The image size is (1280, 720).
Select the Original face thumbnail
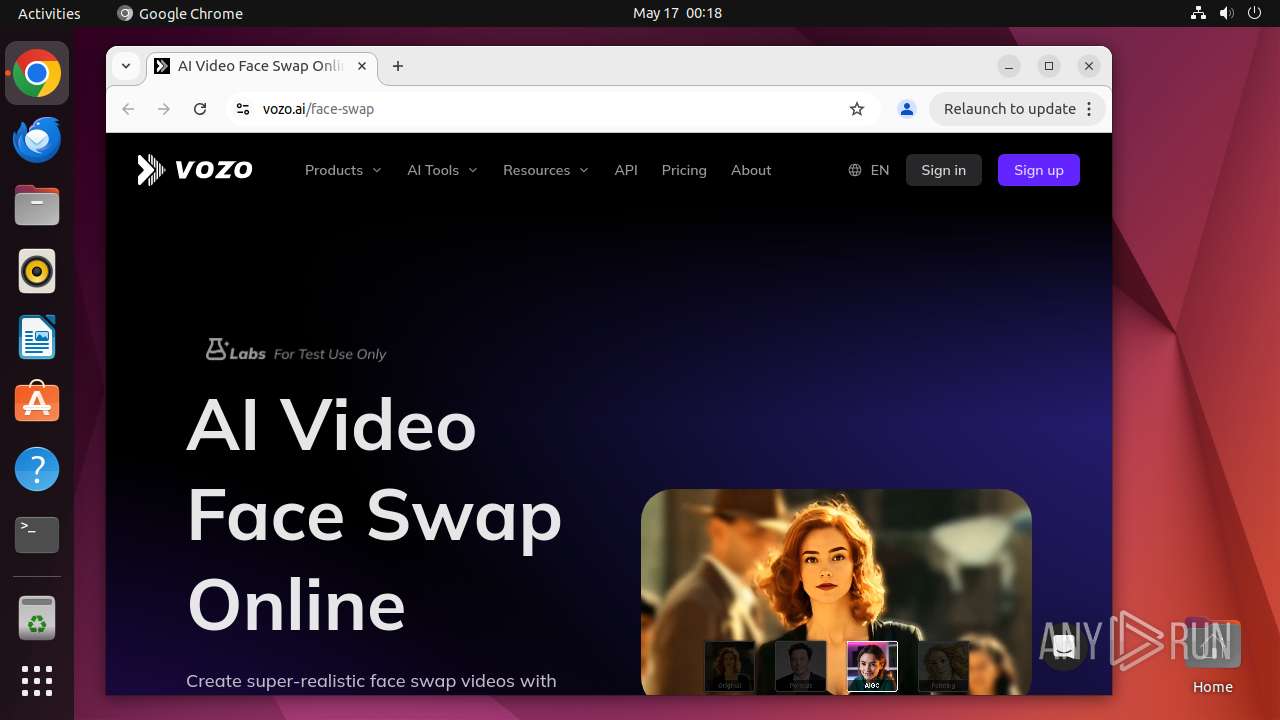pos(729,667)
